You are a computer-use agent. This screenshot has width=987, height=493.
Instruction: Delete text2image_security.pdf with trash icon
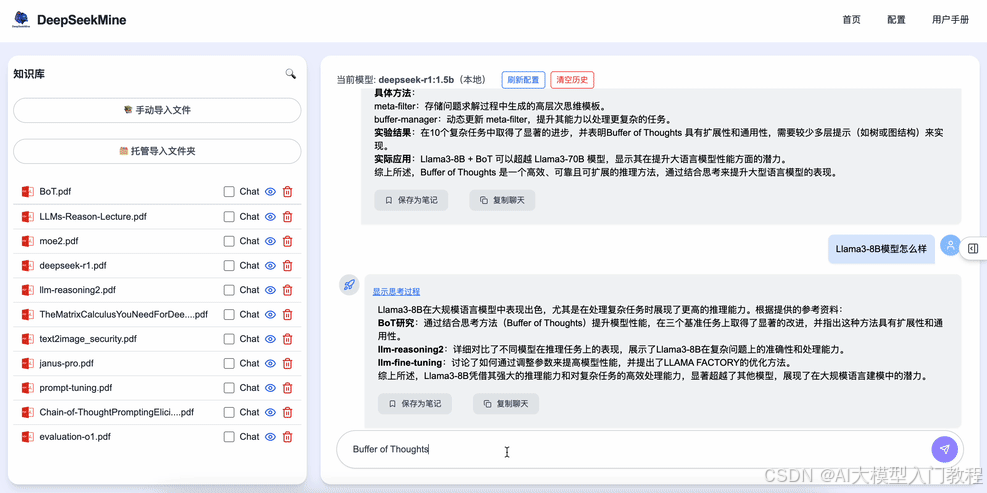pyautogui.click(x=287, y=339)
